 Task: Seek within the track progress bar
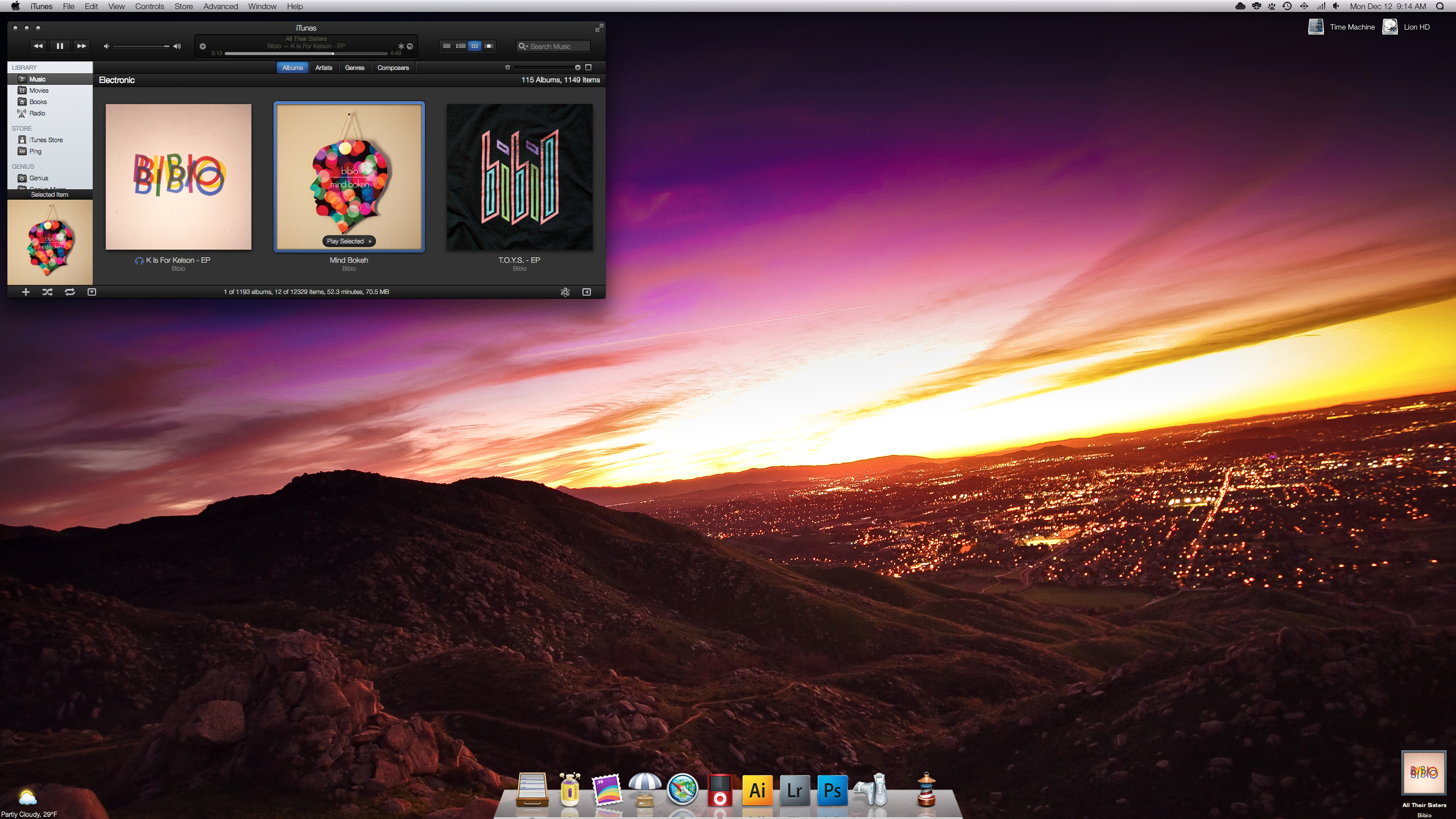pos(306,53)
